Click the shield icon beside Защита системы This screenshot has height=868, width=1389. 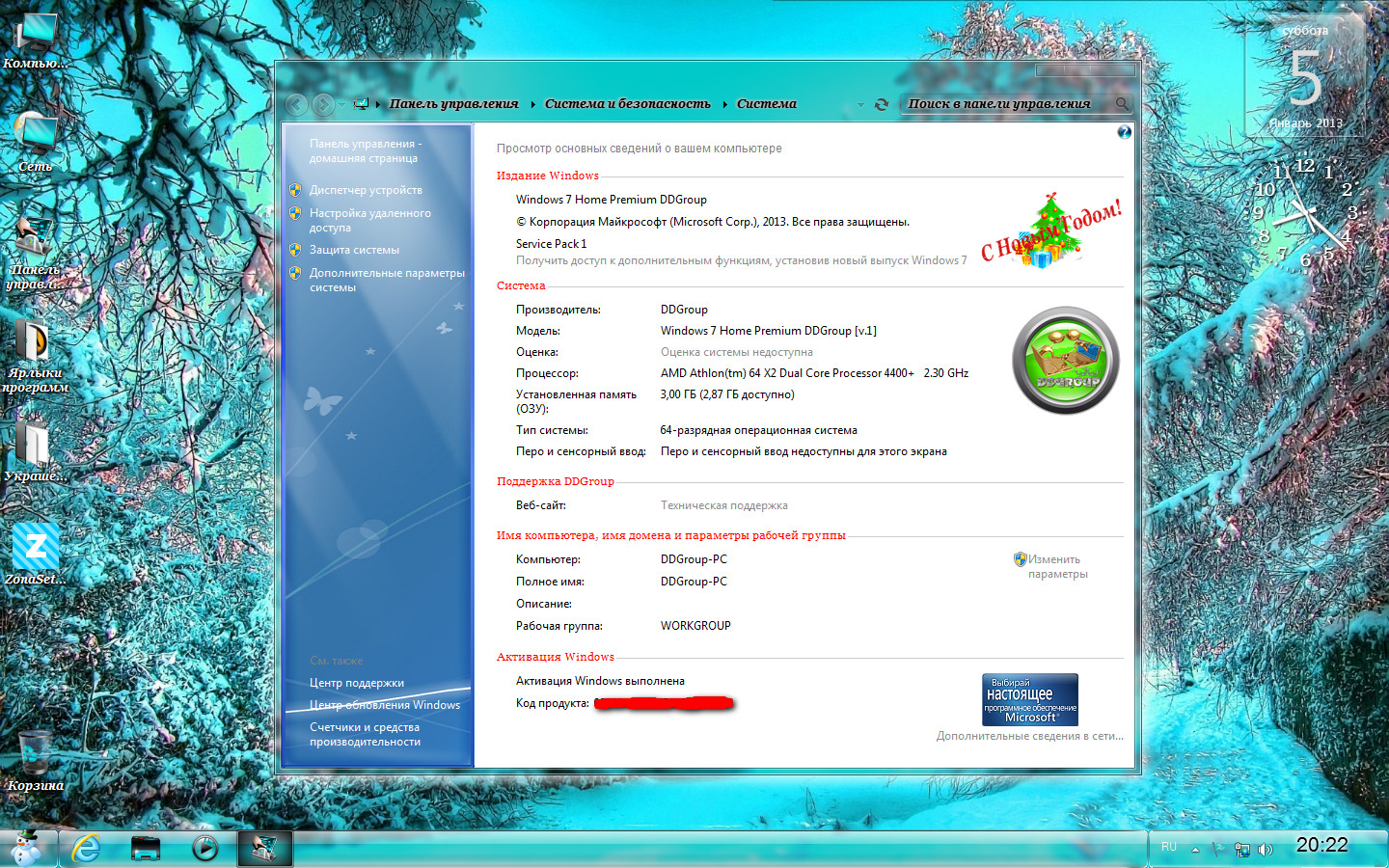(295, 250)
